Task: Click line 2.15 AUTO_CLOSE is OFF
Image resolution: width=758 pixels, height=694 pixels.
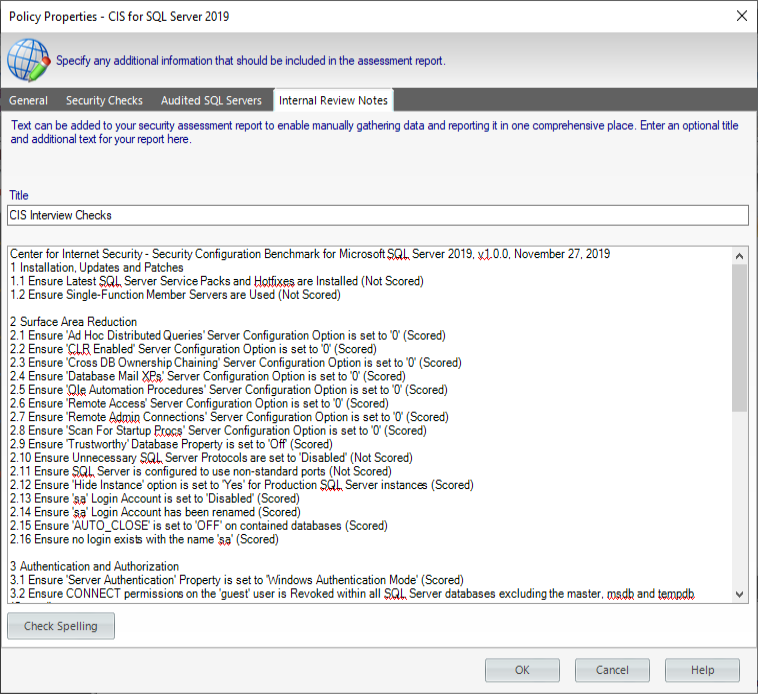Action: 199,525
